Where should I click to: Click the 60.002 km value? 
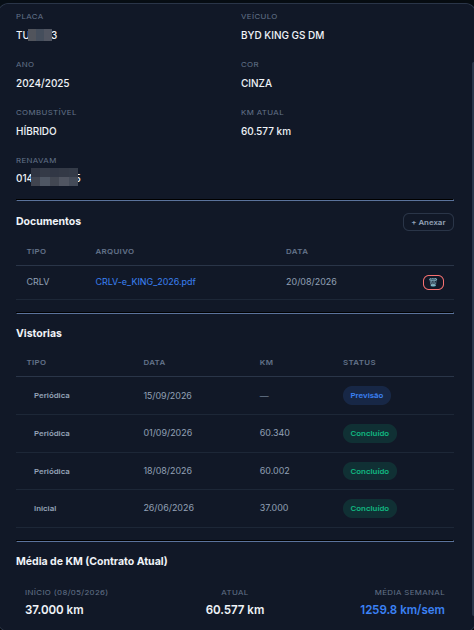click(275, 470)
